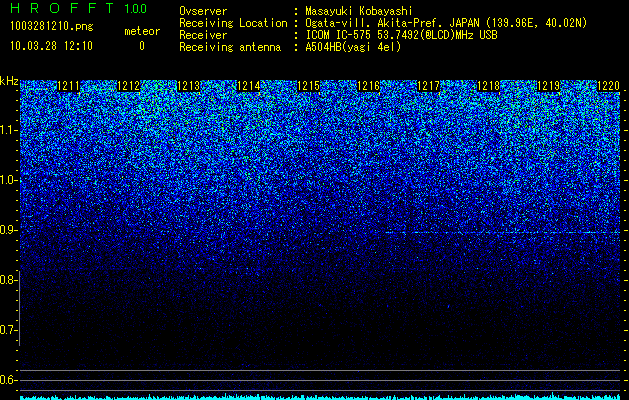Click the 0.7 kHz axis label
This screenshot has height=400, width=629.
point(8,330)
